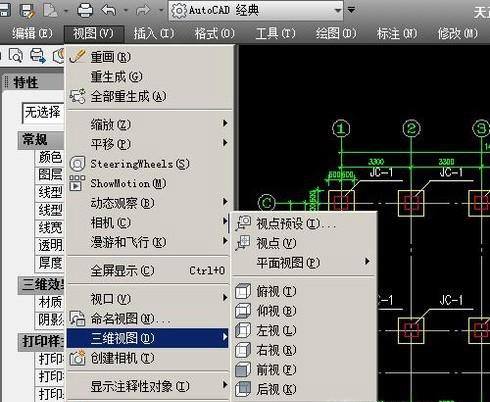Click the 特性 palette title

tap(25, 82)
